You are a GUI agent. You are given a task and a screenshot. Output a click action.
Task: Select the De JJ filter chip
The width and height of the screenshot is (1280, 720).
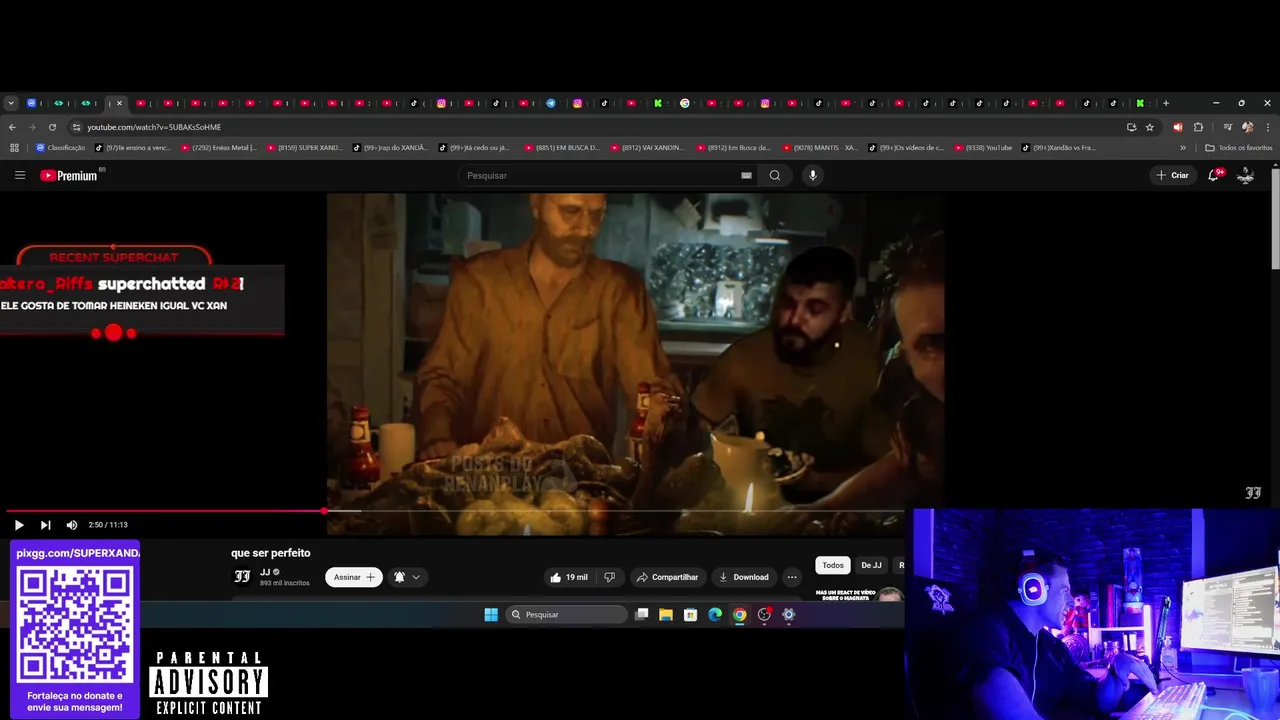[872, 565]
